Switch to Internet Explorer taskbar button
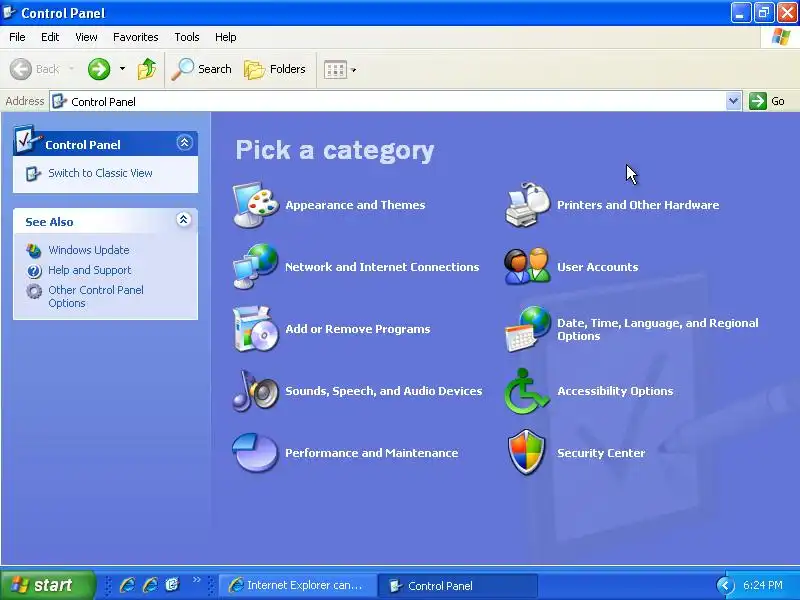The image size is (800, 600). click(298, 585)
